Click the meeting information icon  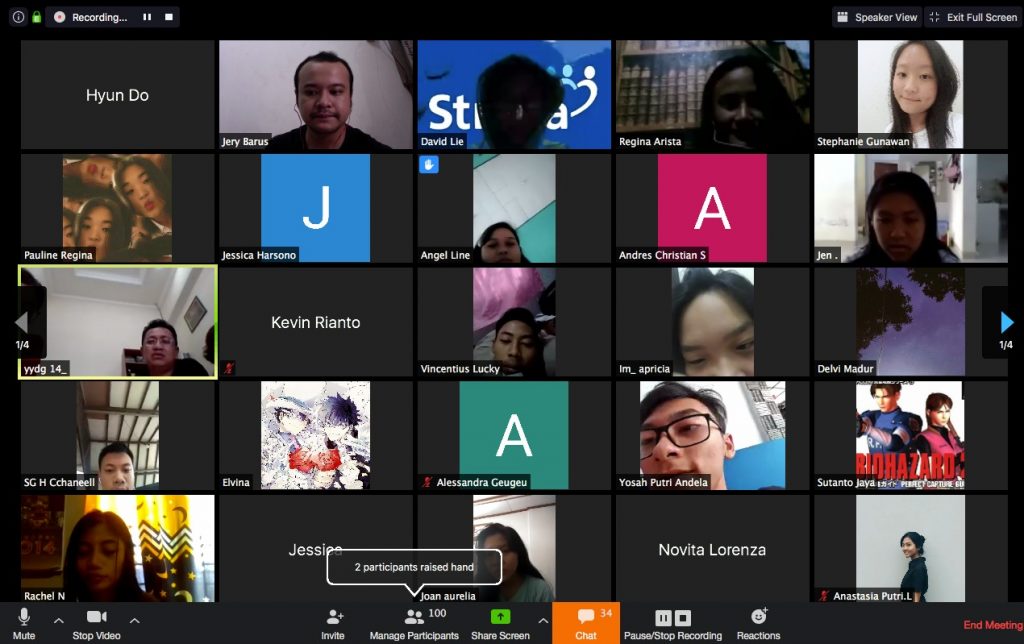coord(18,17)
